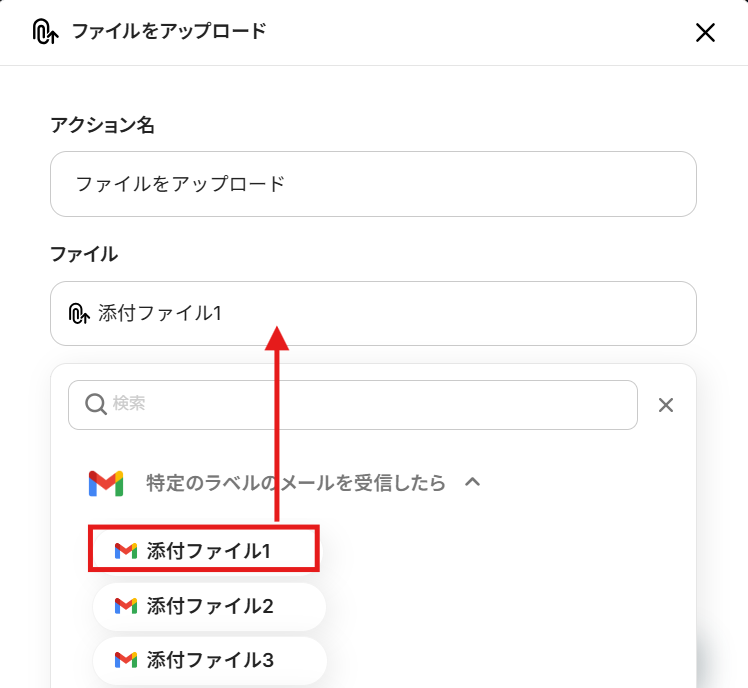The height and width of the screenshot is (688, 748).
Task: Click the large Gmail icon in trigger header
Action: click(x=106, y=483)
